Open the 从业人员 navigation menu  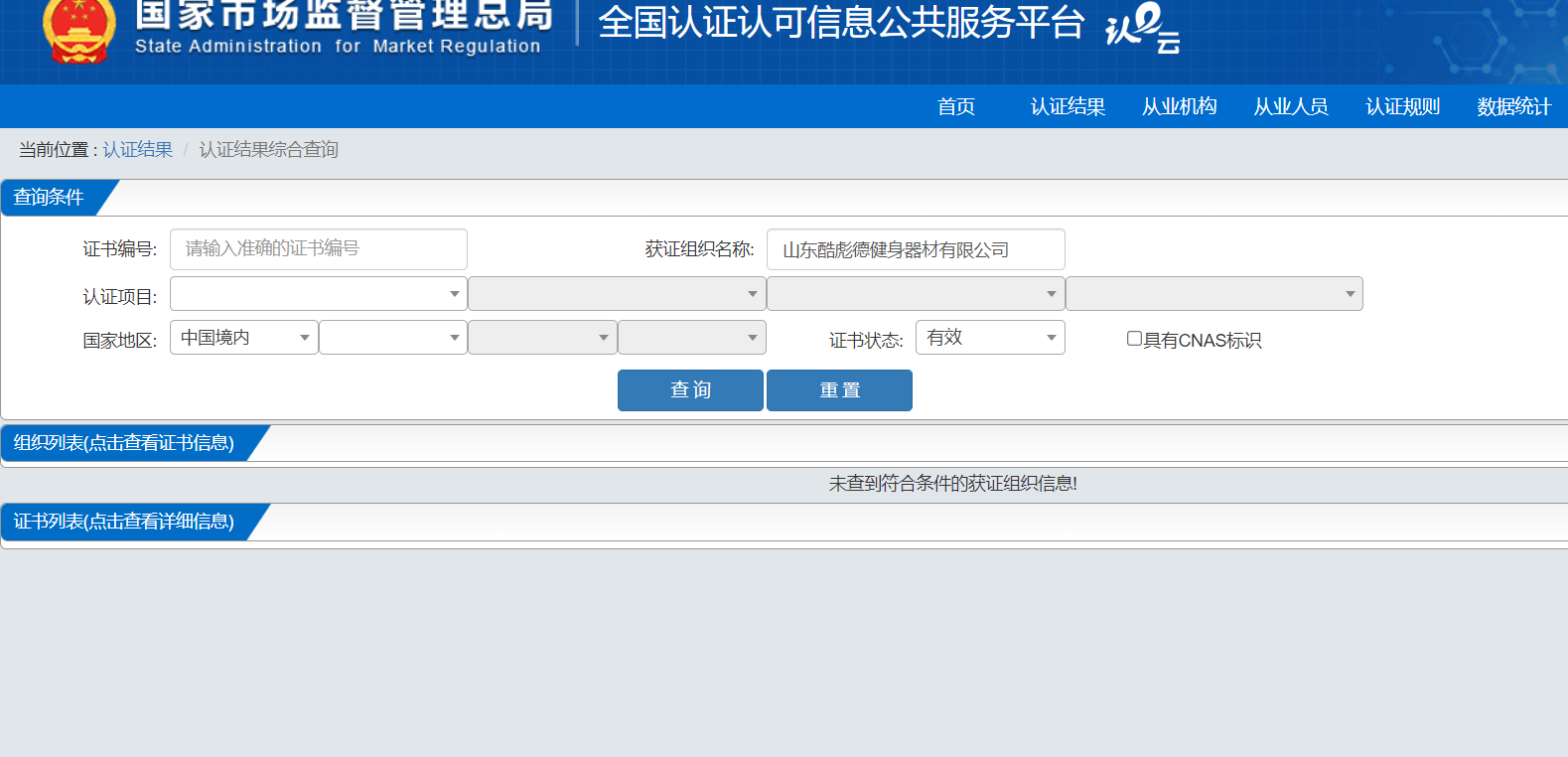point(1291,106)
